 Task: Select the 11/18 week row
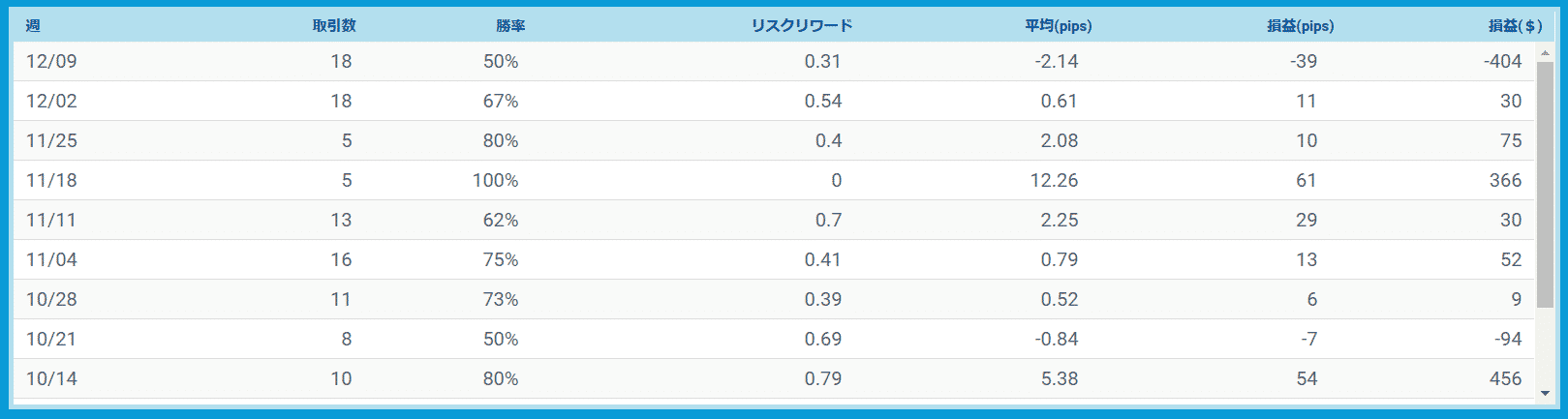tap(774, 180)
